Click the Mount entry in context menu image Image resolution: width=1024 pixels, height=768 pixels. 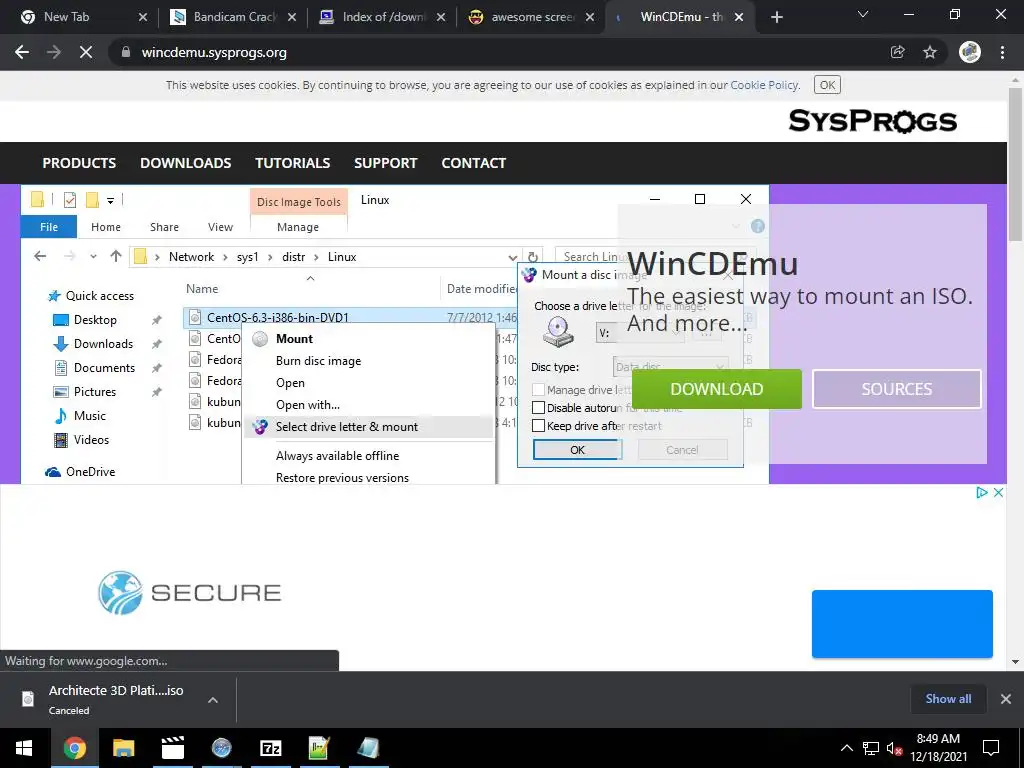tap(294, 338)
